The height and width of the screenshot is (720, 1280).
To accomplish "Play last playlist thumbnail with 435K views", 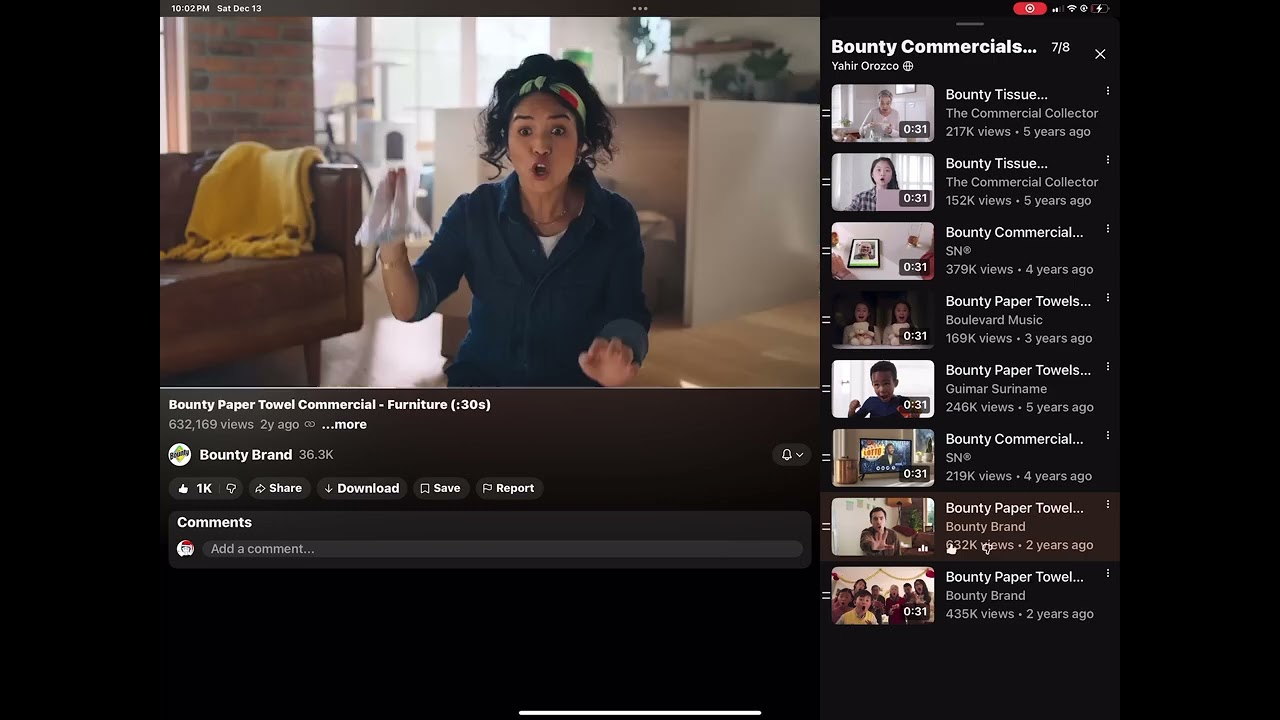I will tap(883, 596).
